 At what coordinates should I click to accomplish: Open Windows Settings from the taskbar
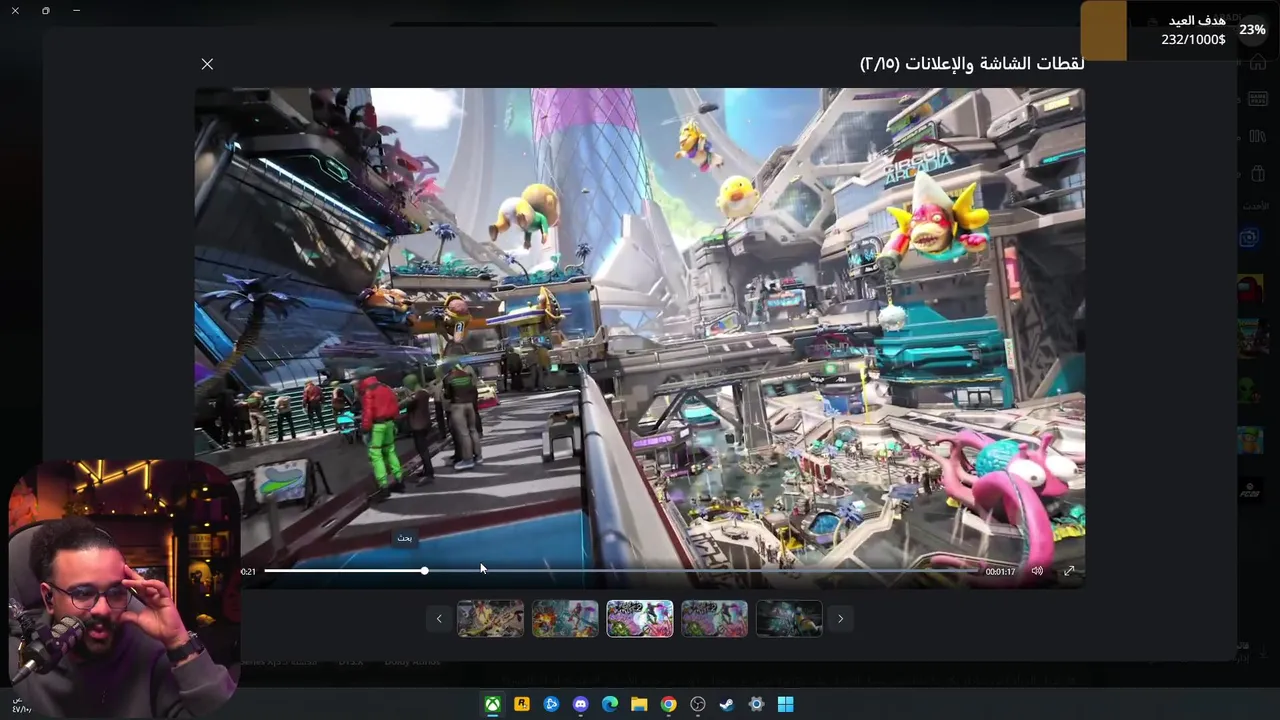(756, 704)
